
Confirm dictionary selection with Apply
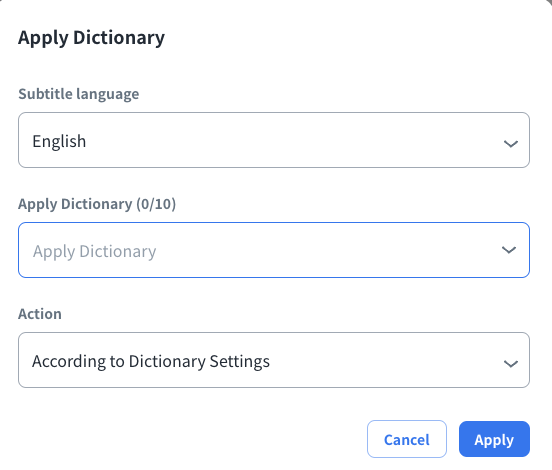tap(494, 439)
